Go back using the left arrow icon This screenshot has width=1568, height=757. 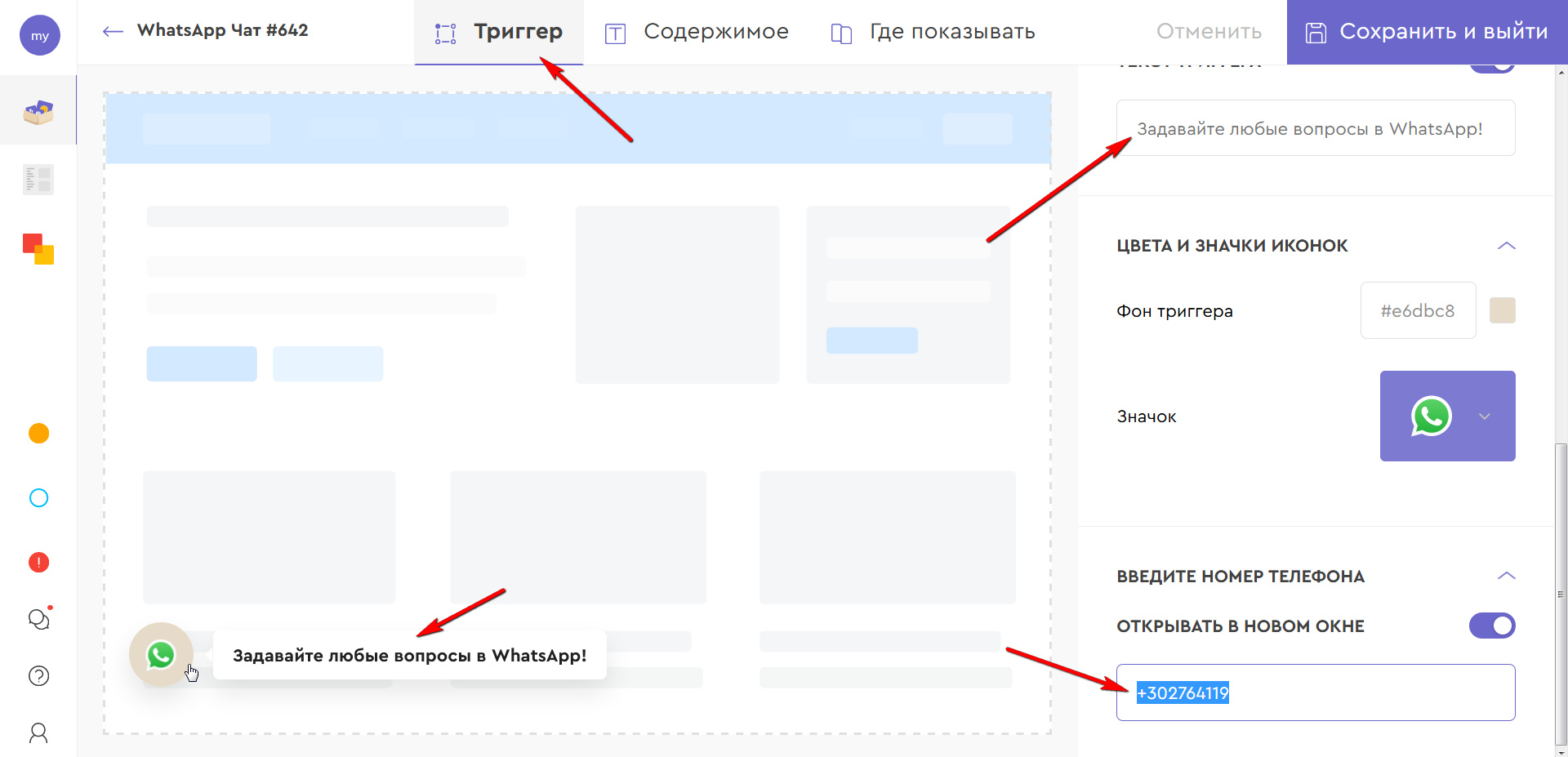click(x=113, y=31)
